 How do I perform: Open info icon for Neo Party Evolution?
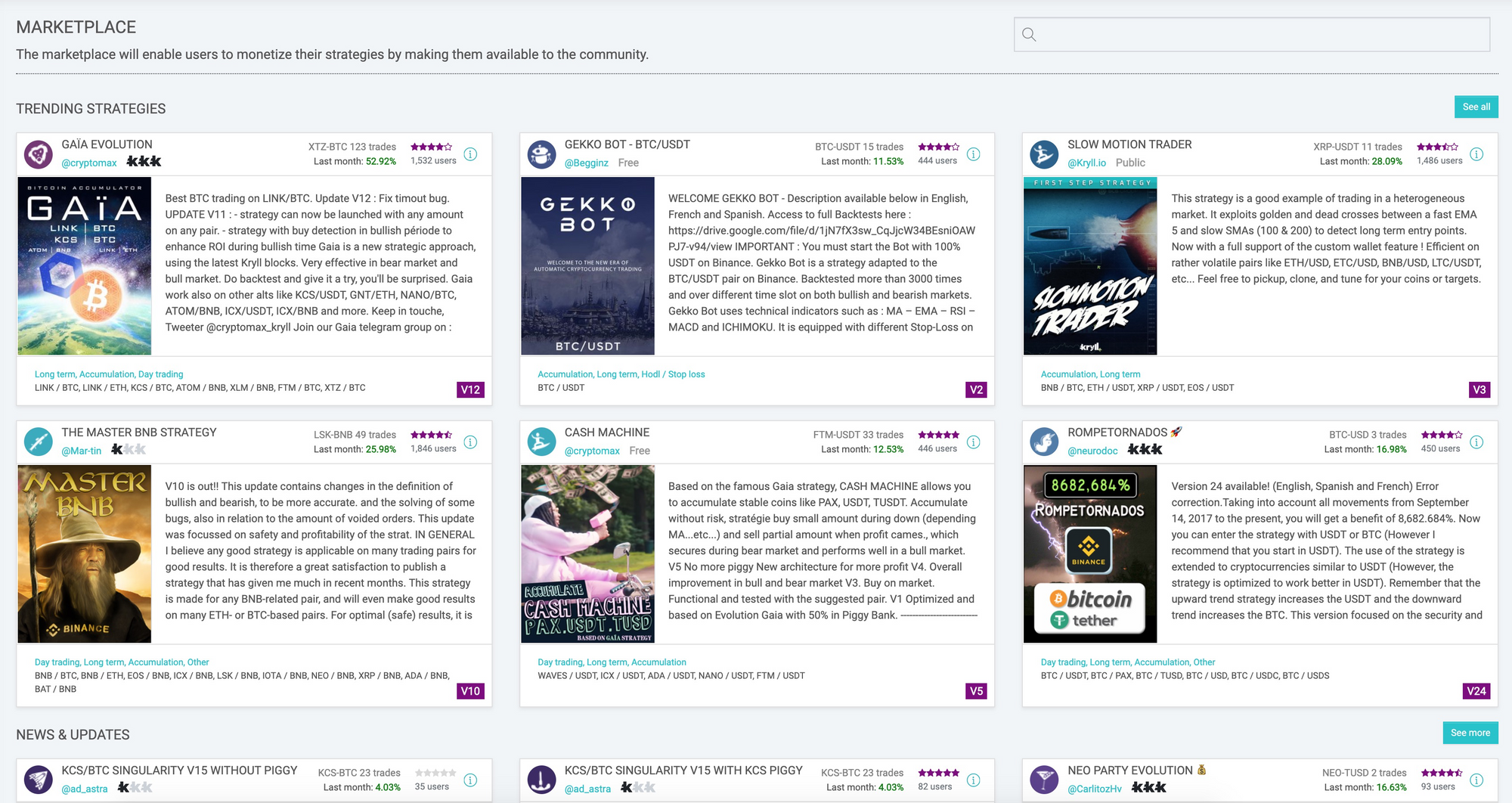(1476, 780)
